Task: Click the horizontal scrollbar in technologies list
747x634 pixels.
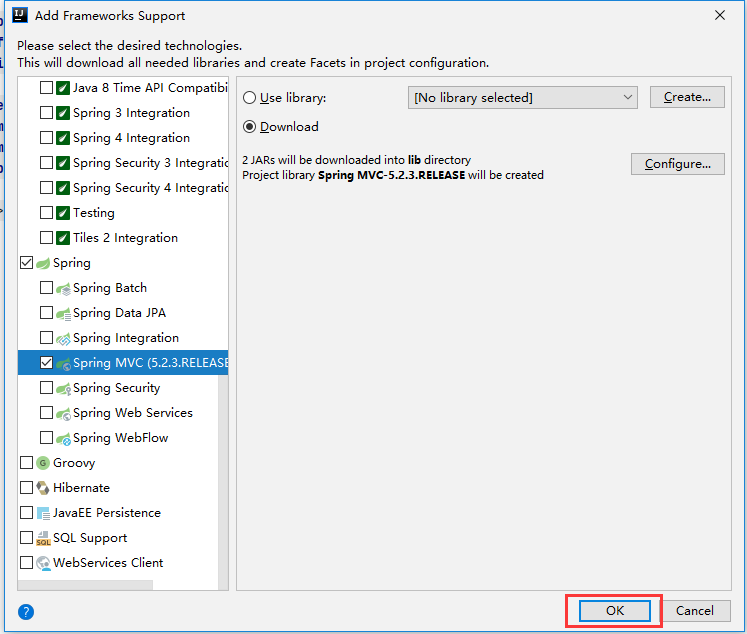Action: pos(85,585)
